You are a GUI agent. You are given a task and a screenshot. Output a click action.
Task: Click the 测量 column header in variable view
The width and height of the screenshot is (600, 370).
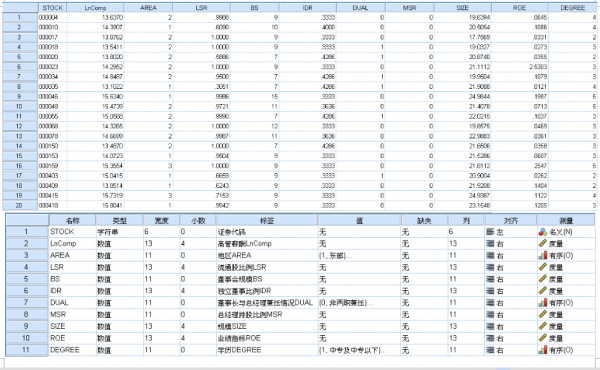pyautogui.click(x=566, y=220)
